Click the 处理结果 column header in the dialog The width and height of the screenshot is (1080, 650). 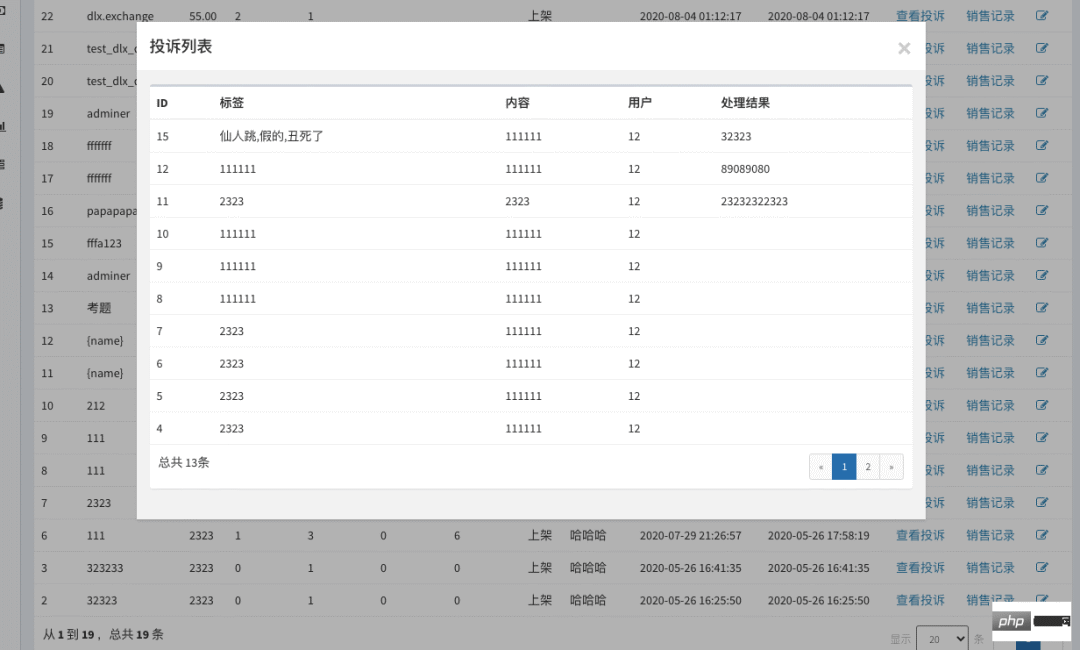745,103
